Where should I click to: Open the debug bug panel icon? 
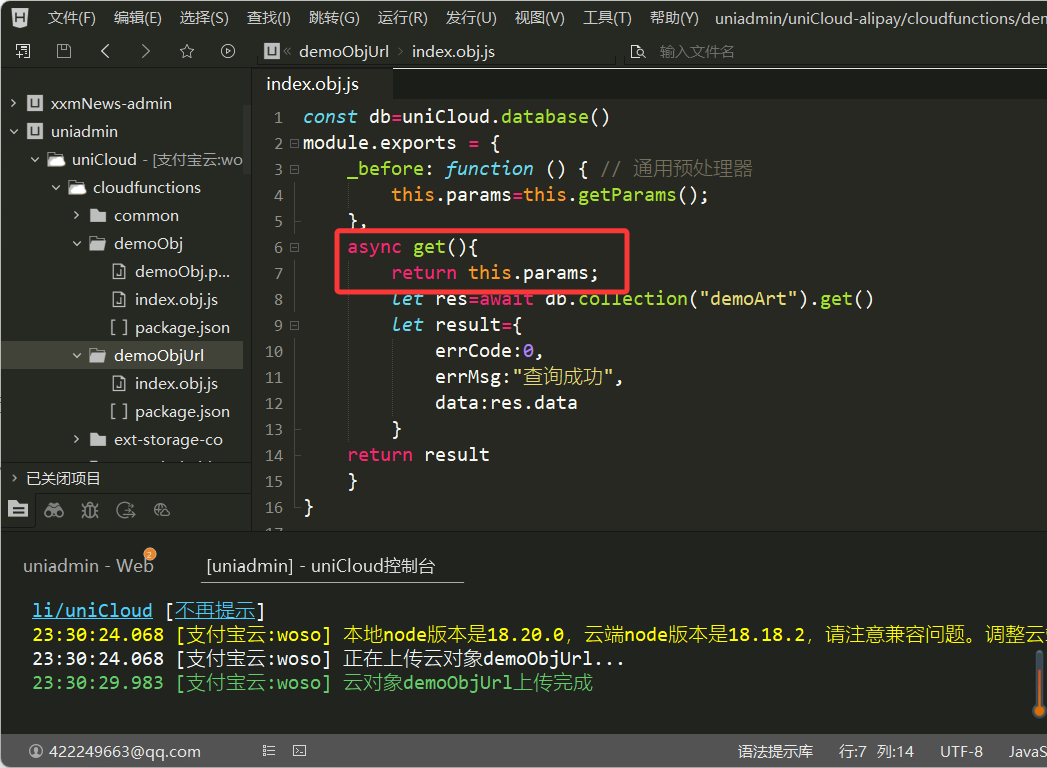90,510
